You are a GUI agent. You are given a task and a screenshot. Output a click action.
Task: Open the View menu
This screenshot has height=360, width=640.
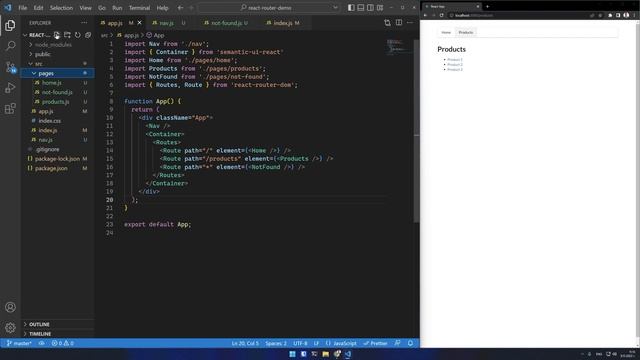pyautogui.click(x=85, y=8)
